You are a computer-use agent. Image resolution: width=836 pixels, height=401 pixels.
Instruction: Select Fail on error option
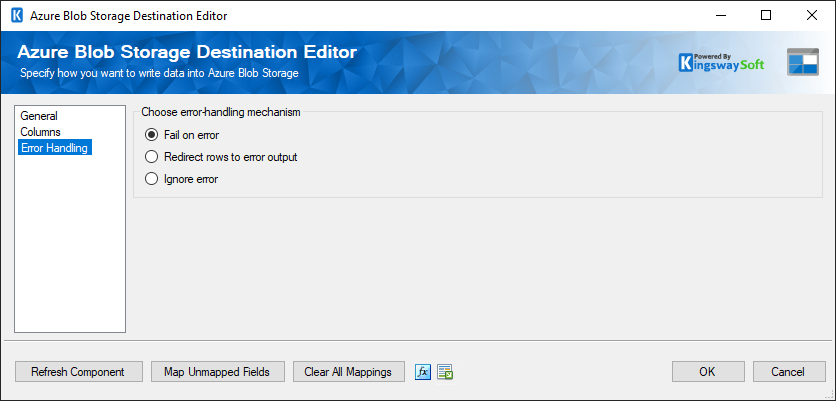tap(182, 135)
